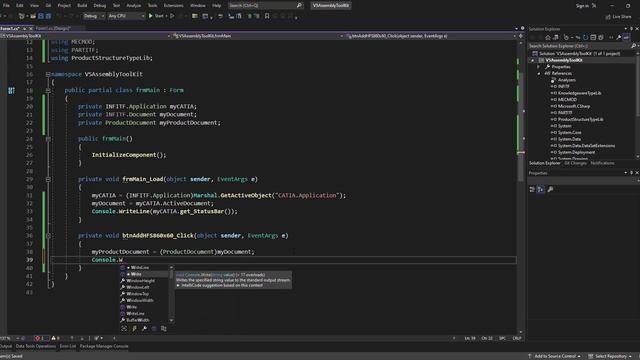The image size is (640, 360).
Task: Click Start Without Debugging outline play icon
Action: (172, 16)
